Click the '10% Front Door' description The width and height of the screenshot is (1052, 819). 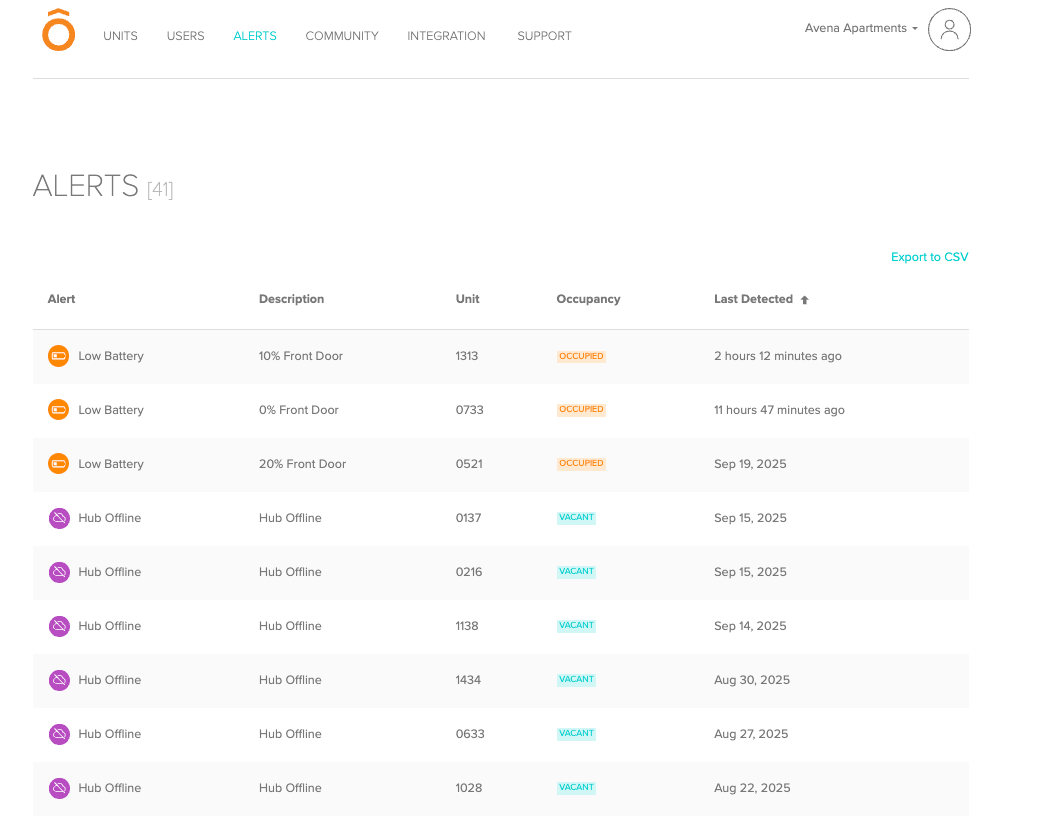coord(301,356)
